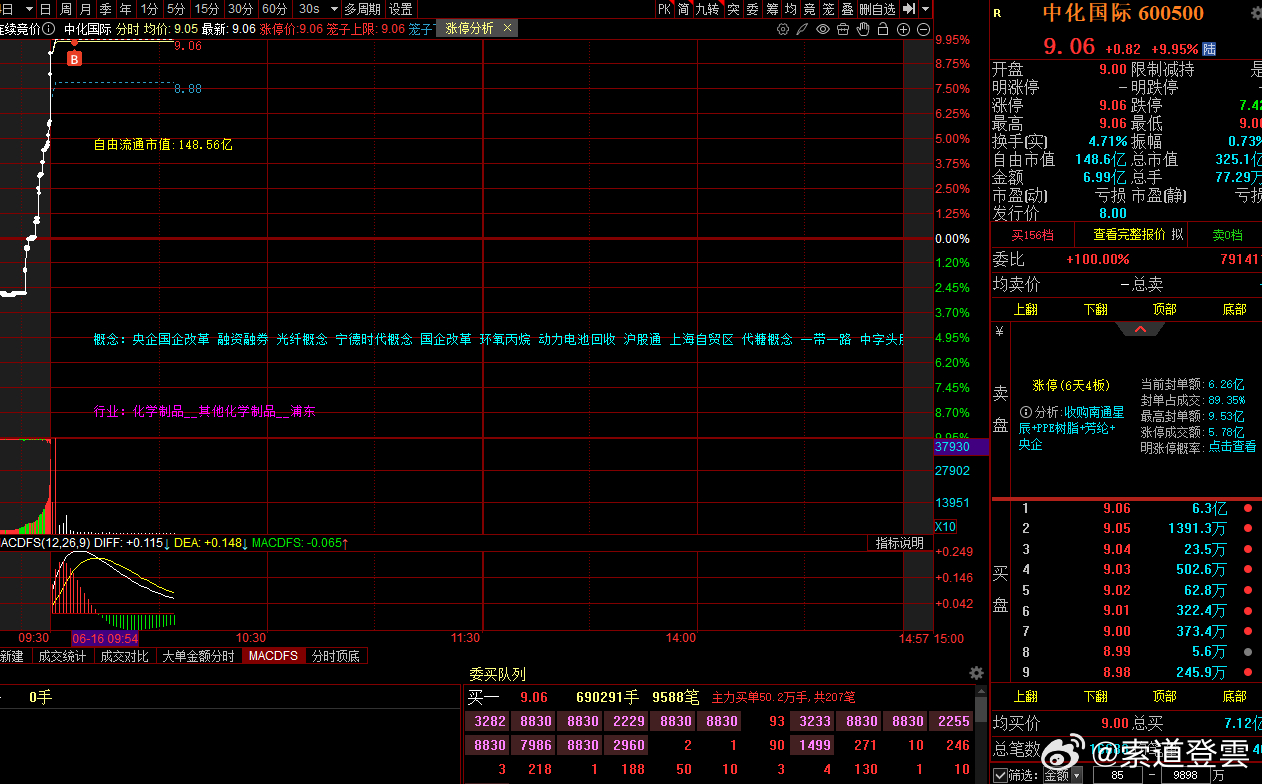Click the 多周期 multi-period button
Viewport: 1262px width, 784px height.
[x=363, y=9]
